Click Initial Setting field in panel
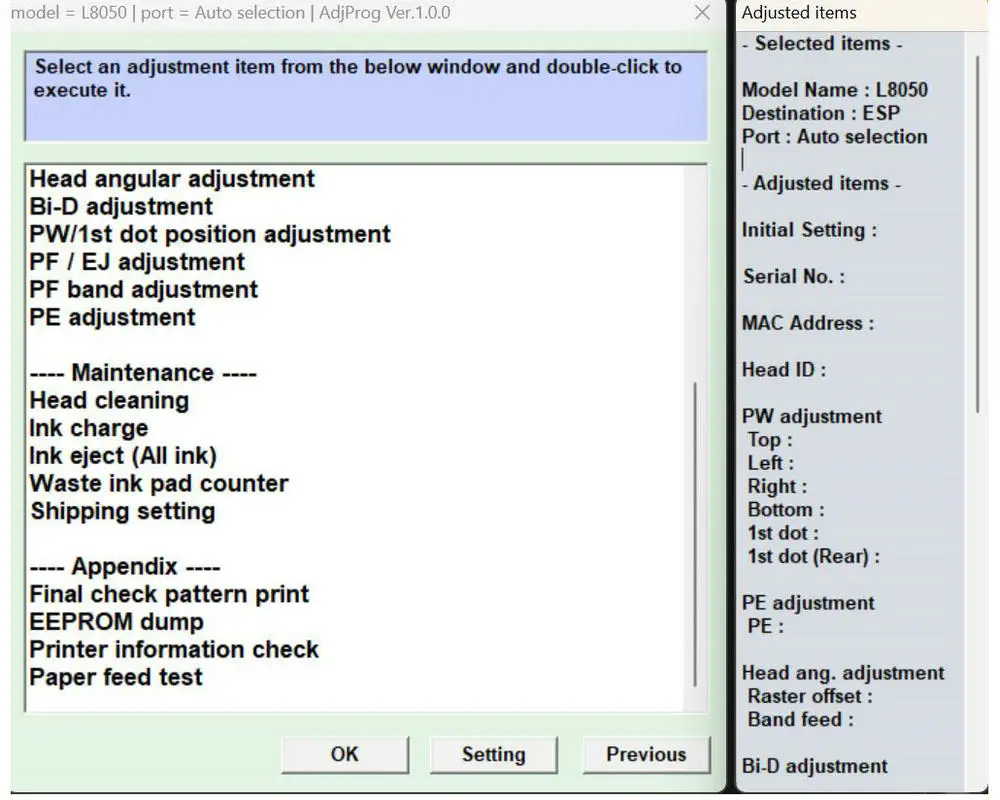 (809, 230)
